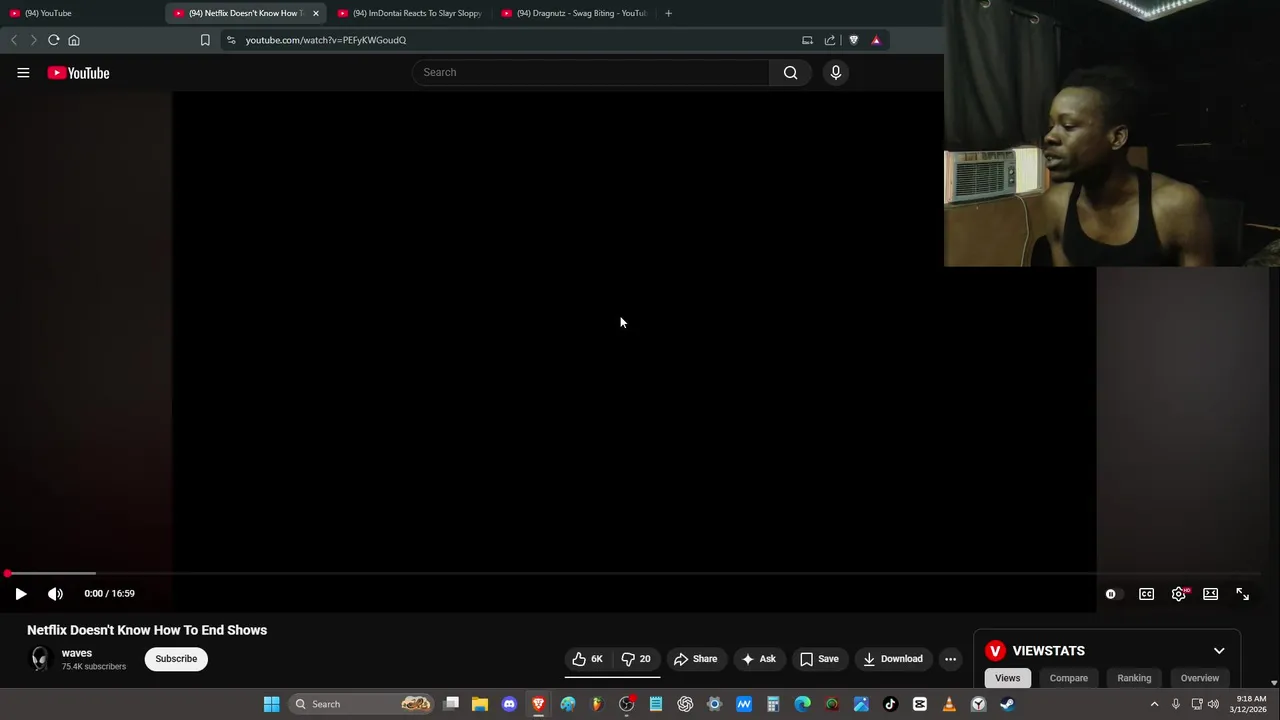Open ChatGPT from the taskbar

(685, 704)
